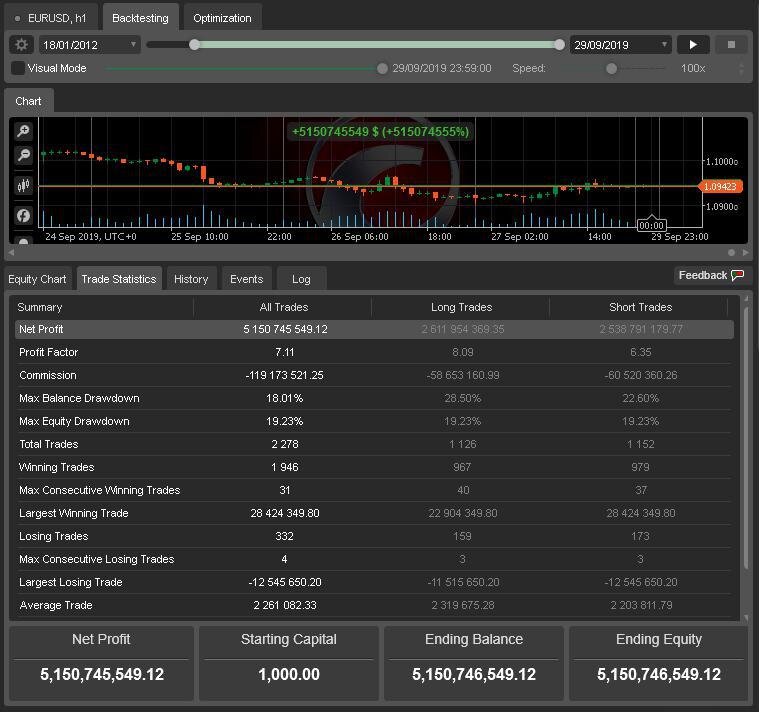
Task: Click the Speed slider handle
Action: click(611, 69)
